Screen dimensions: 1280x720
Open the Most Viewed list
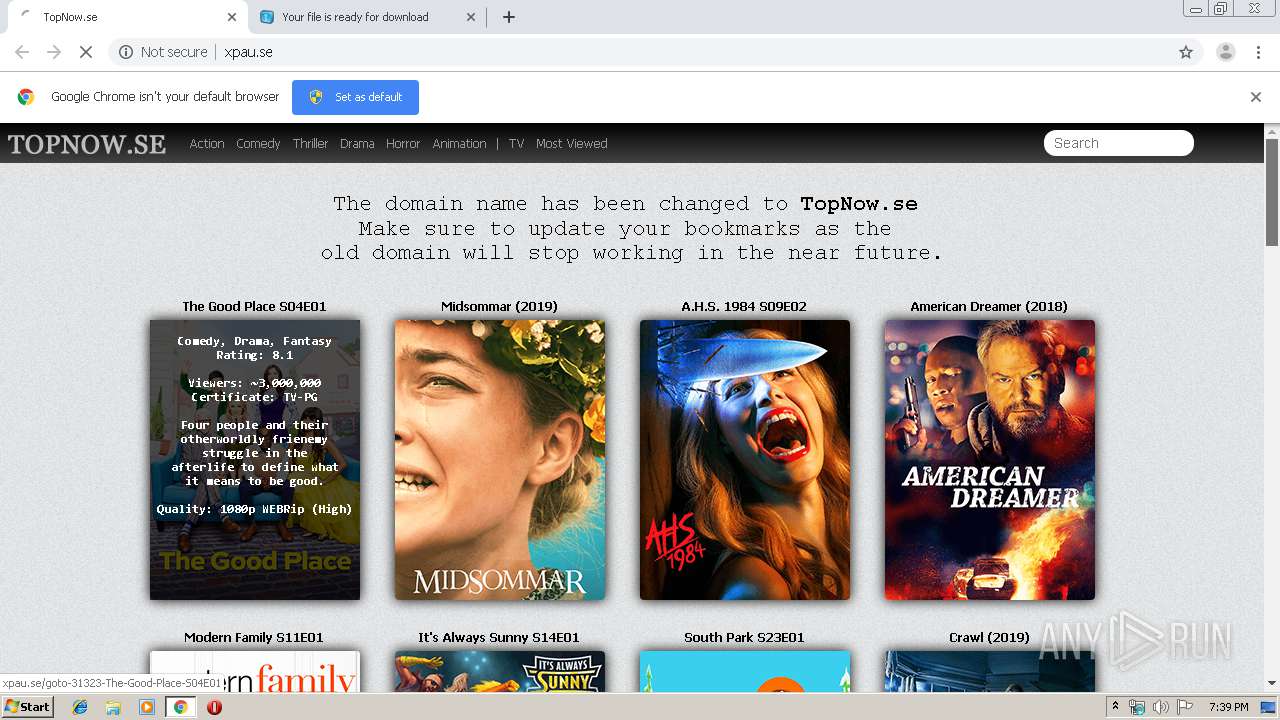[x=571, y=144]
